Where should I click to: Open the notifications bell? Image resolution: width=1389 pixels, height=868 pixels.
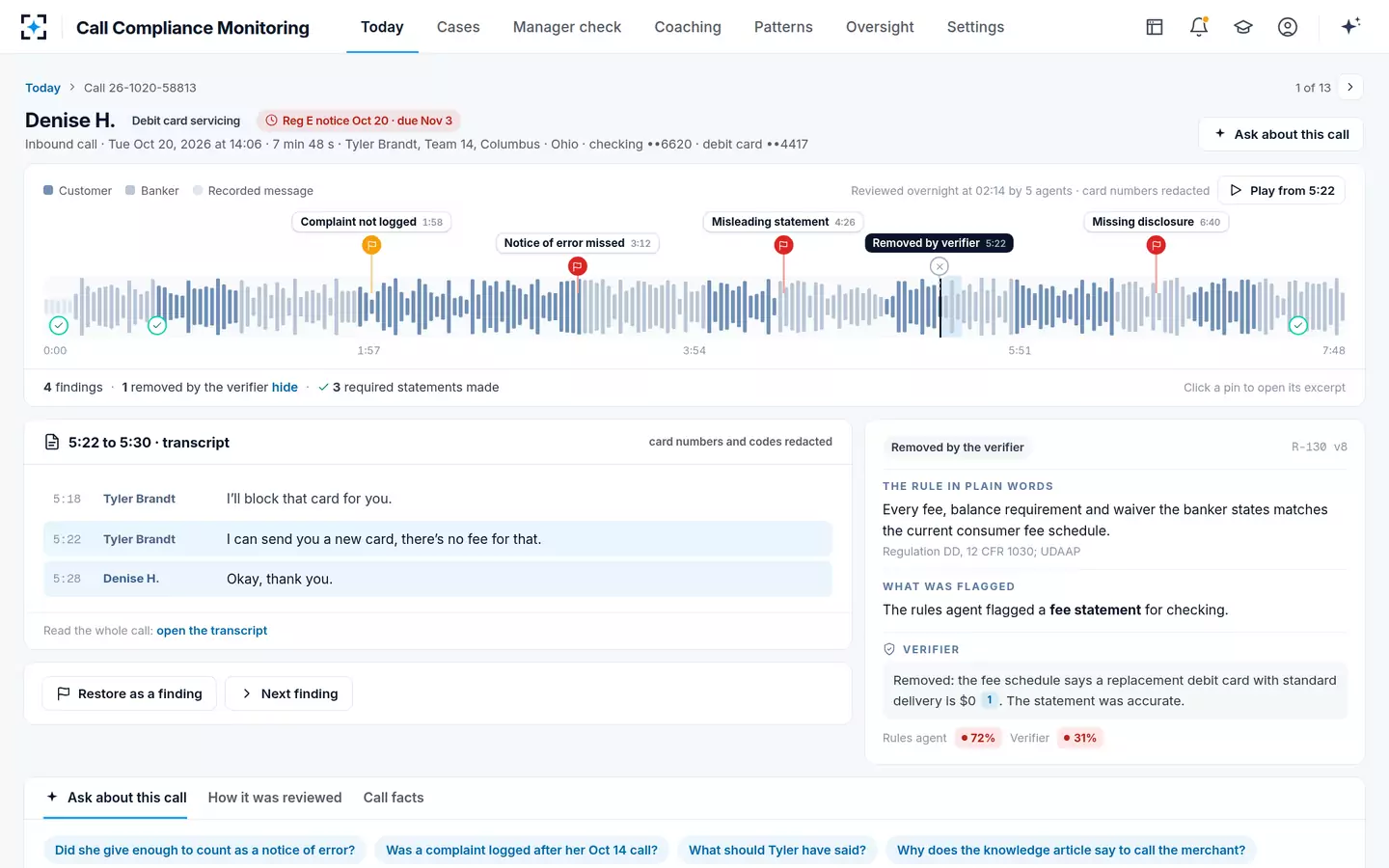(x=1199, y=27)
